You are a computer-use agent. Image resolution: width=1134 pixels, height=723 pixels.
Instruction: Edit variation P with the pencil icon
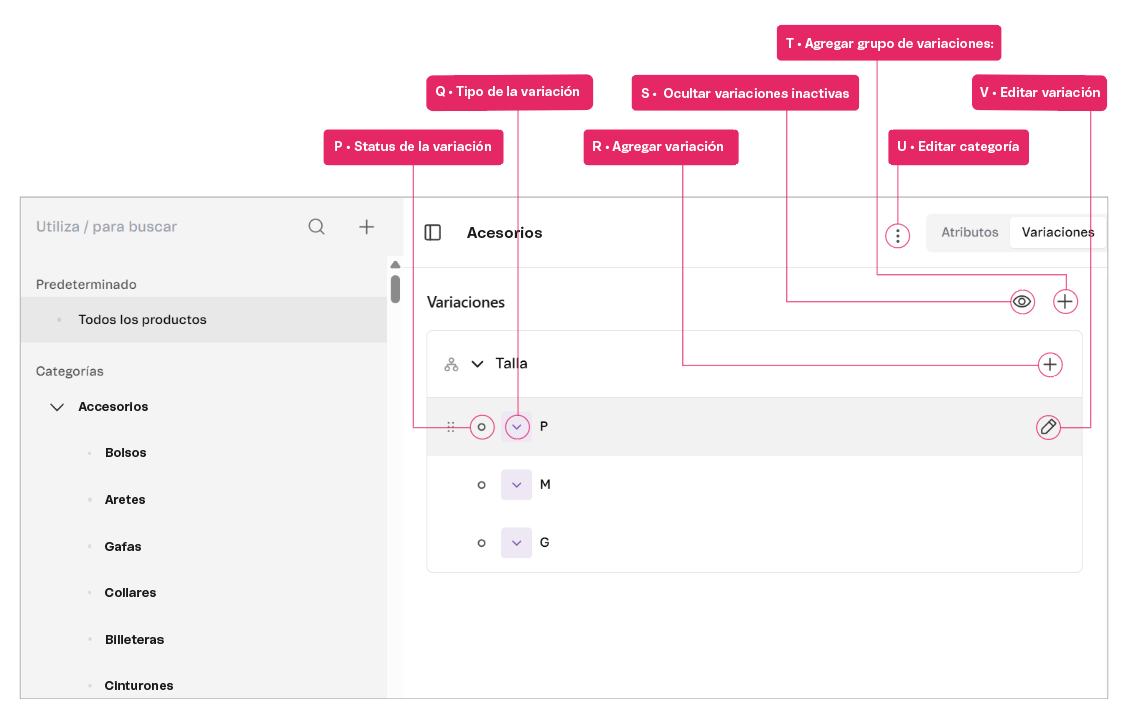(1048, 427)
